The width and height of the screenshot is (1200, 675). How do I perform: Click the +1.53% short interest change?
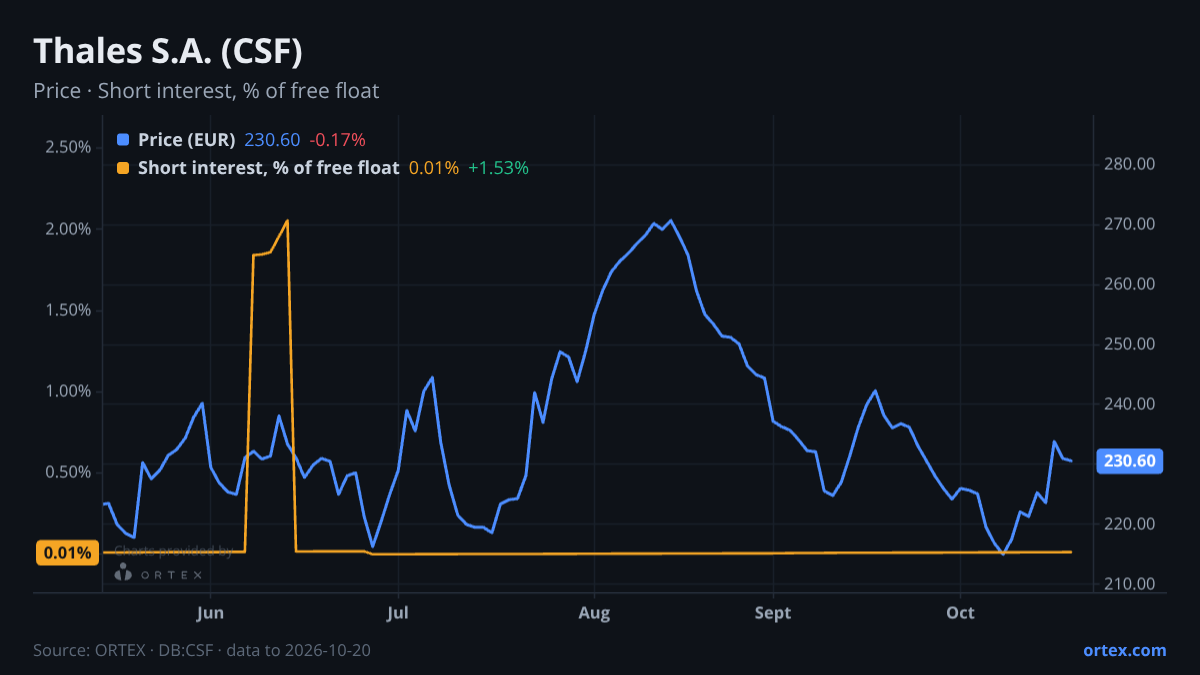coord(498,168)
